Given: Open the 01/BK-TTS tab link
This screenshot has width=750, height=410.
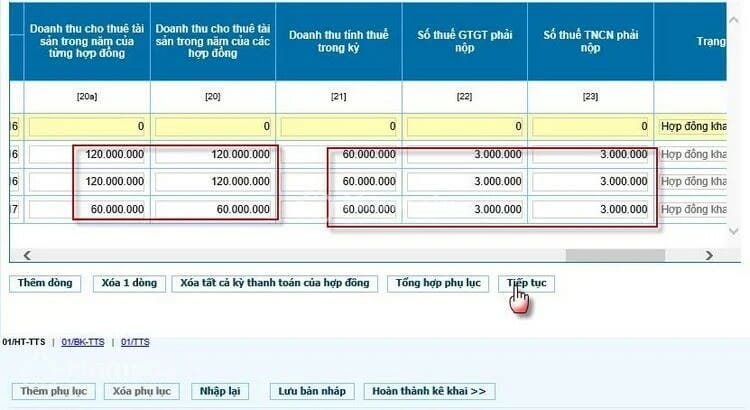Looking at the screenshot, I should click(83, 342).
